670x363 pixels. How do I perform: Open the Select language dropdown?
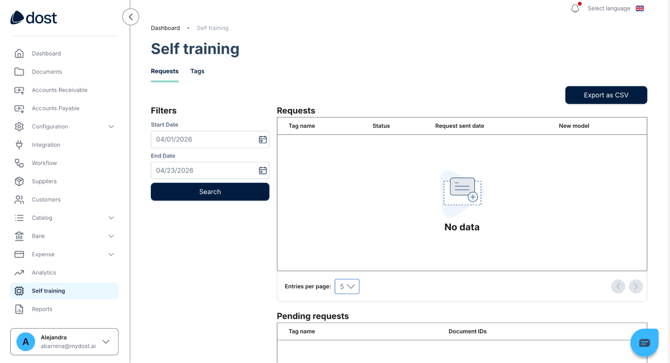[x=615, y=9]
